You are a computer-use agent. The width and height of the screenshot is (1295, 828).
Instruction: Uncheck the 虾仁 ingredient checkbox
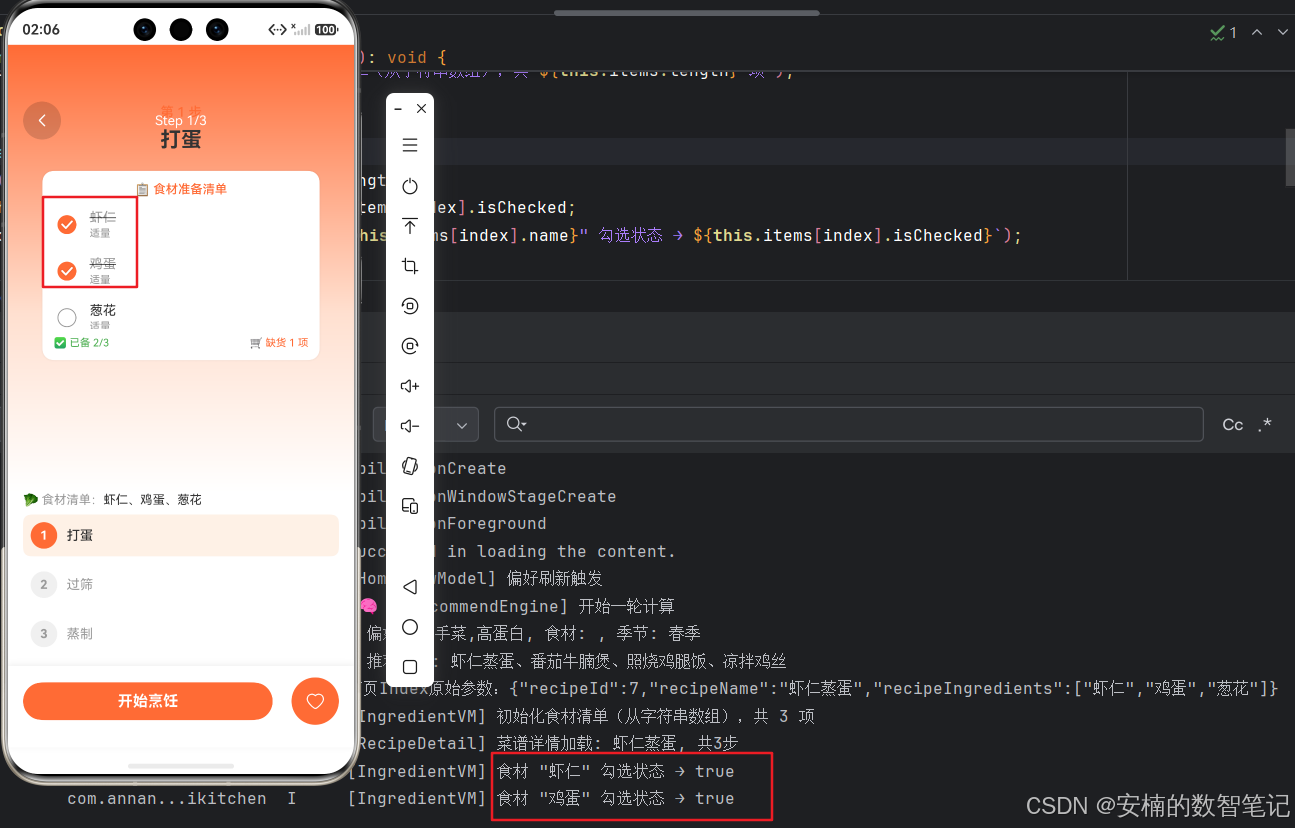coord(67,224)
